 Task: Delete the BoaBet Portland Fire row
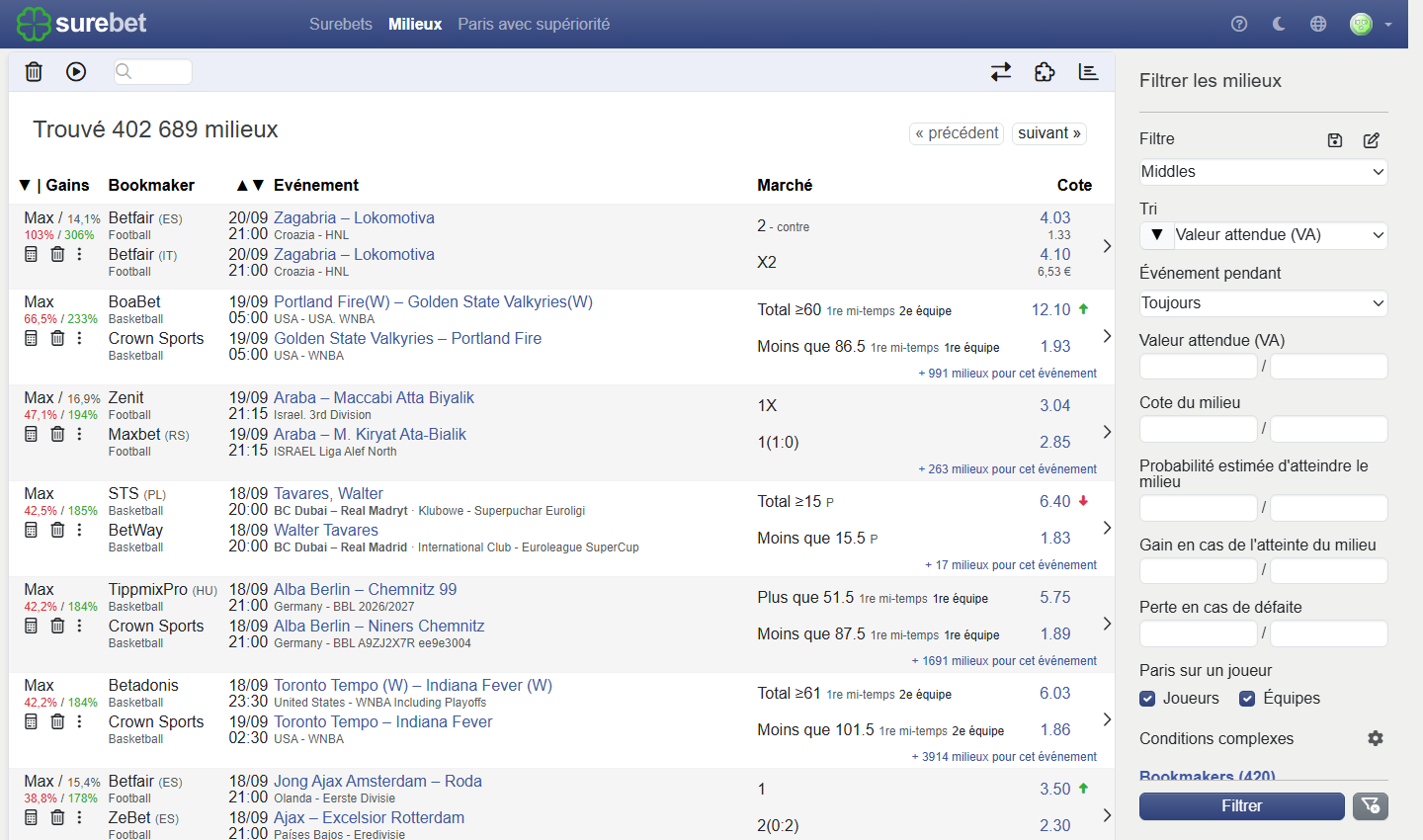pos(57,339)
